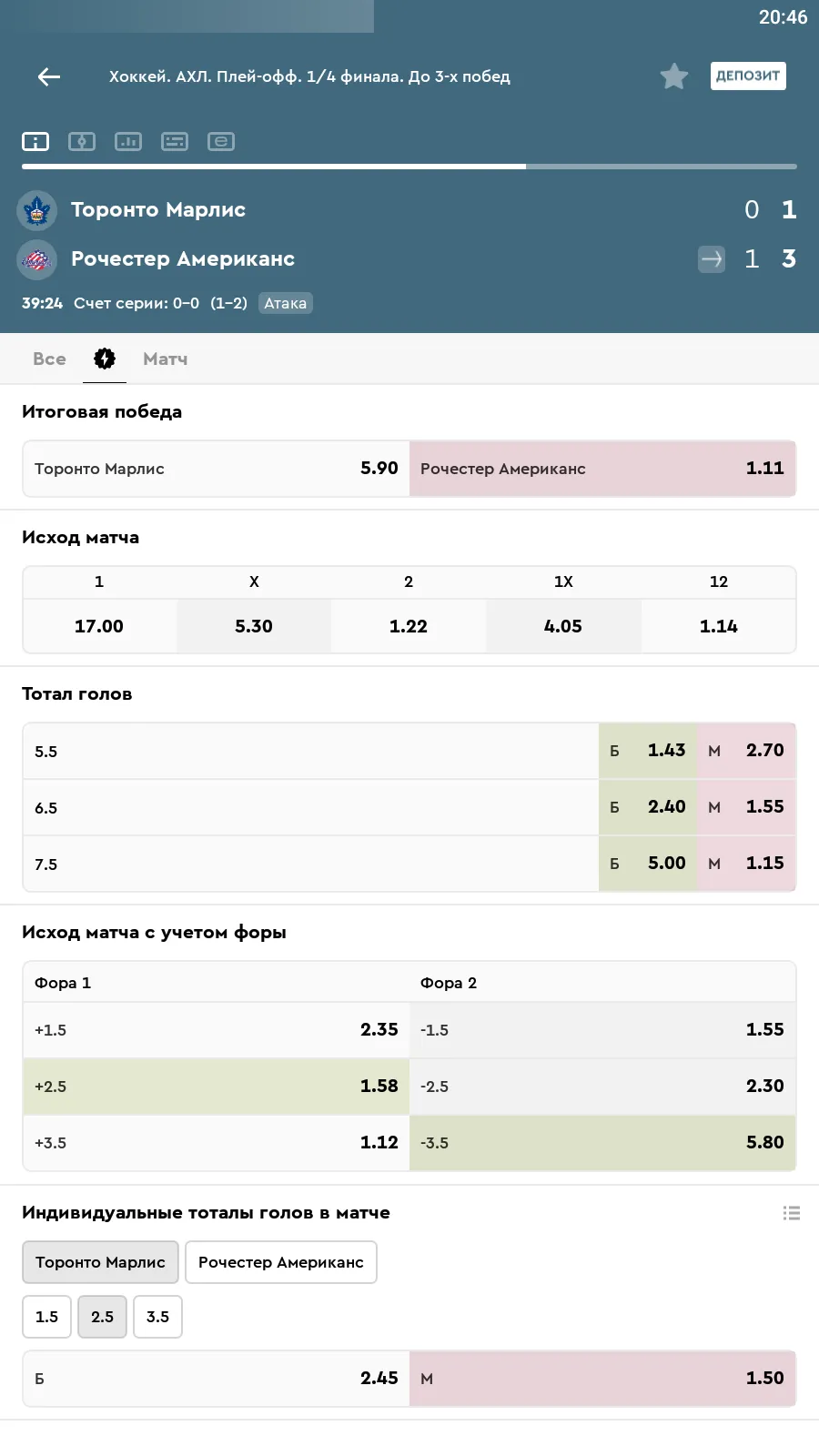
Task: Switch to the Матч tab
Action: (165, 359)
